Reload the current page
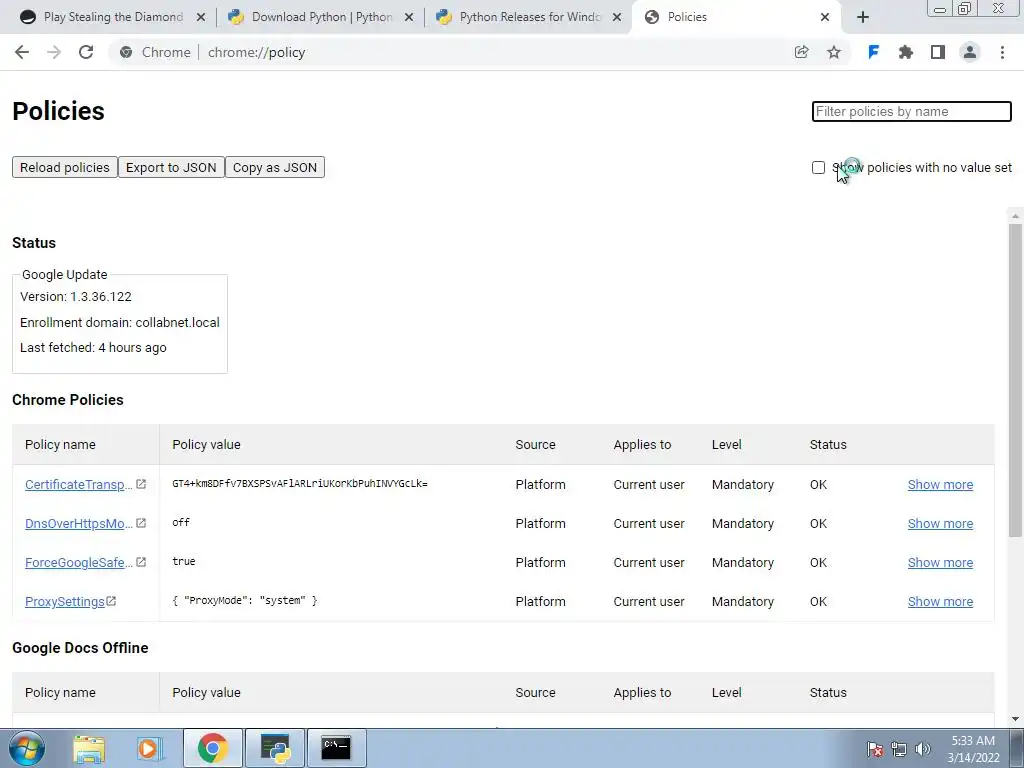Screen dimensions: 1024x768 [x=86, y=52]
